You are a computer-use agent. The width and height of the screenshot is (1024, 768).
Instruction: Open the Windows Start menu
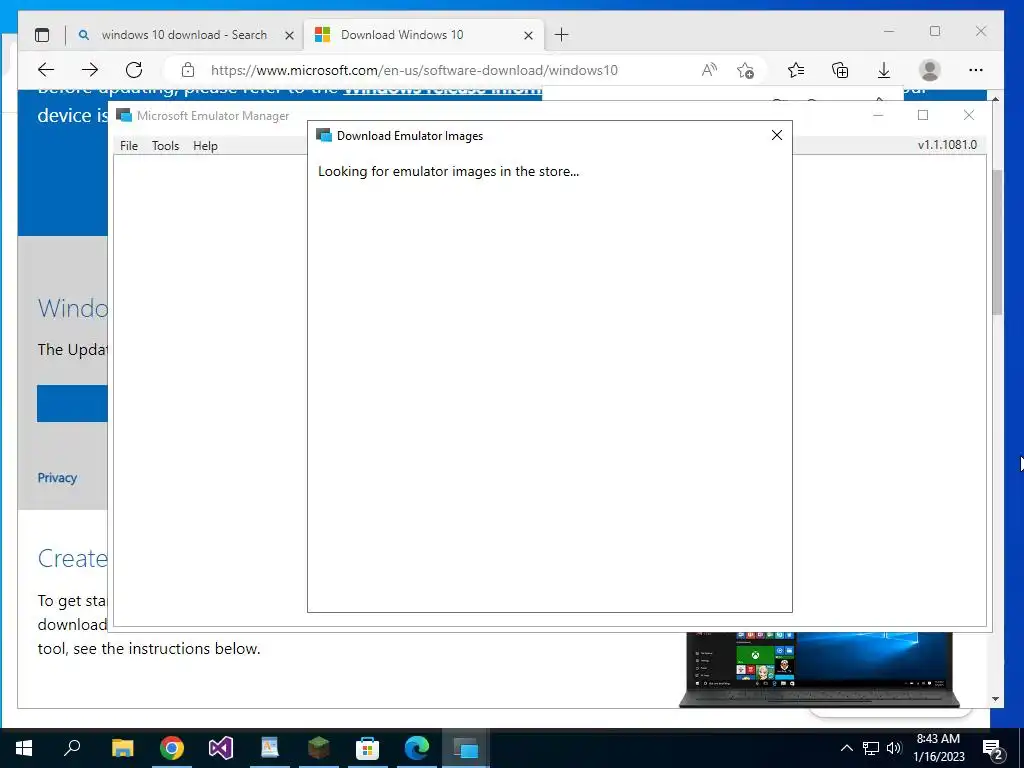point(24,748)
